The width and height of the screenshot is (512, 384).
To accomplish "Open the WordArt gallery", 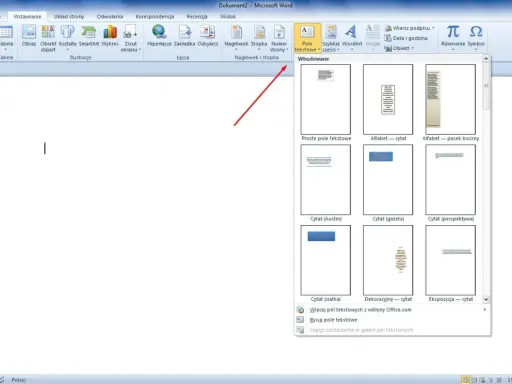I will tap(352, 38).
